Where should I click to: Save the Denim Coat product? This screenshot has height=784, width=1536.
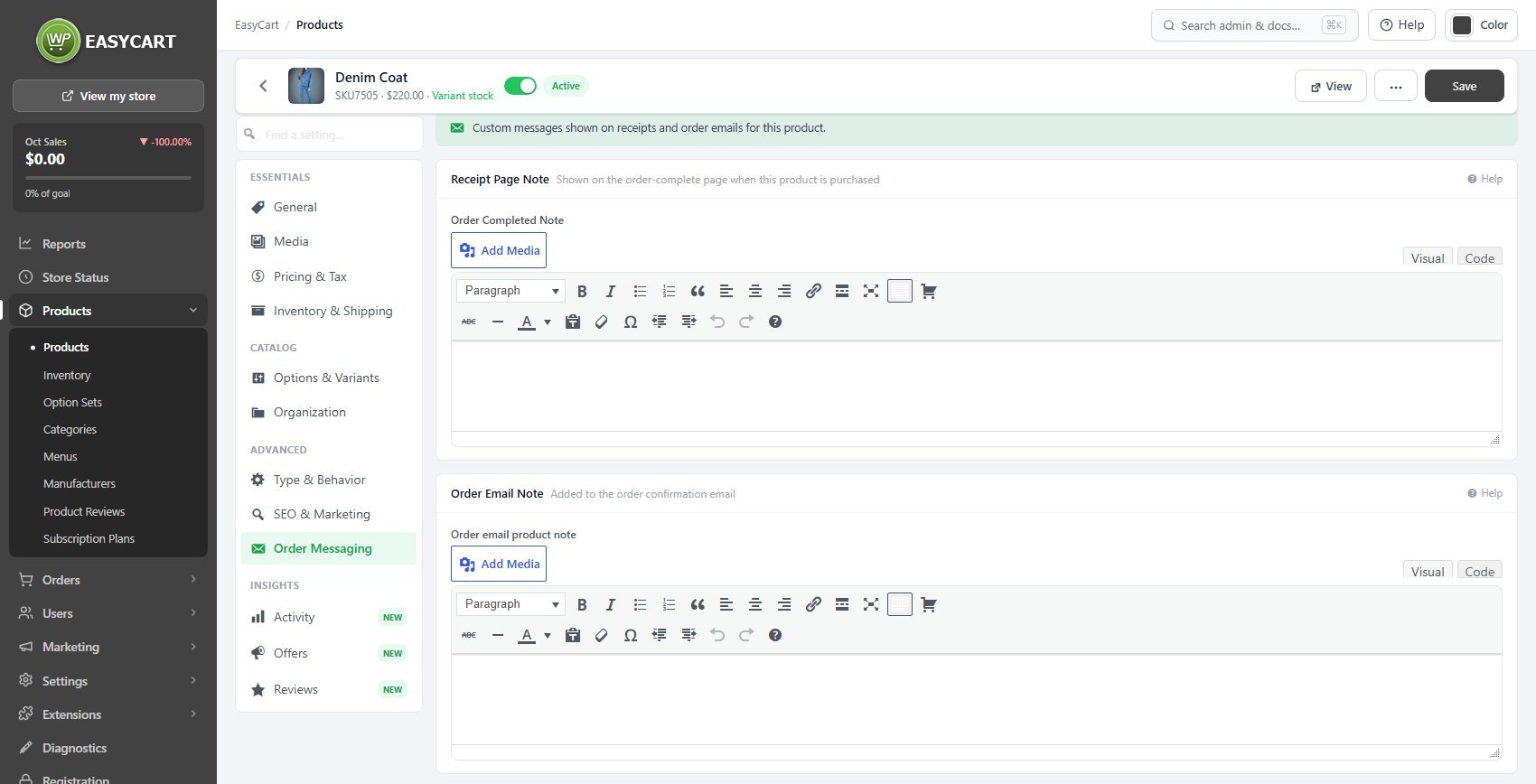[x=1465, y=86]
